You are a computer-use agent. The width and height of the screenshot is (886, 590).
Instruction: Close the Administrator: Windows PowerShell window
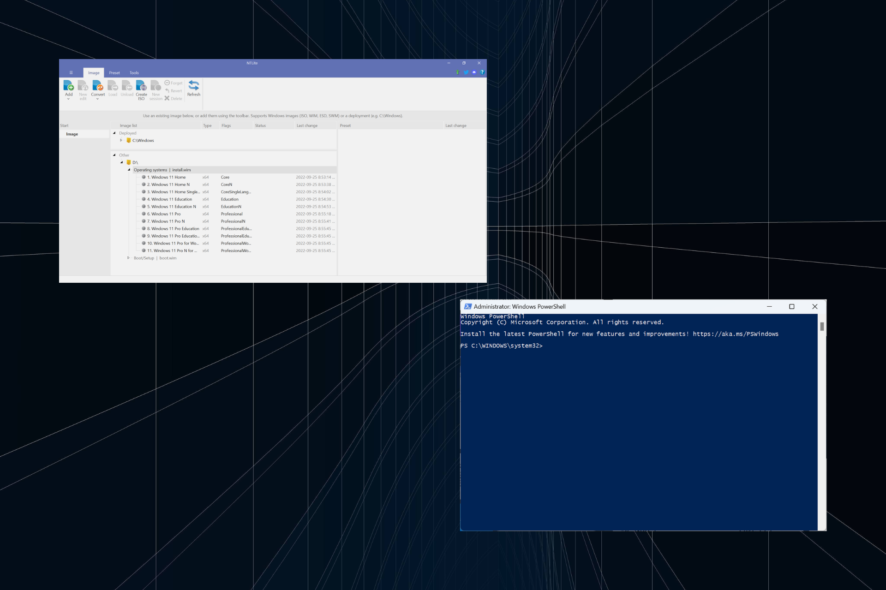(814, 306)
